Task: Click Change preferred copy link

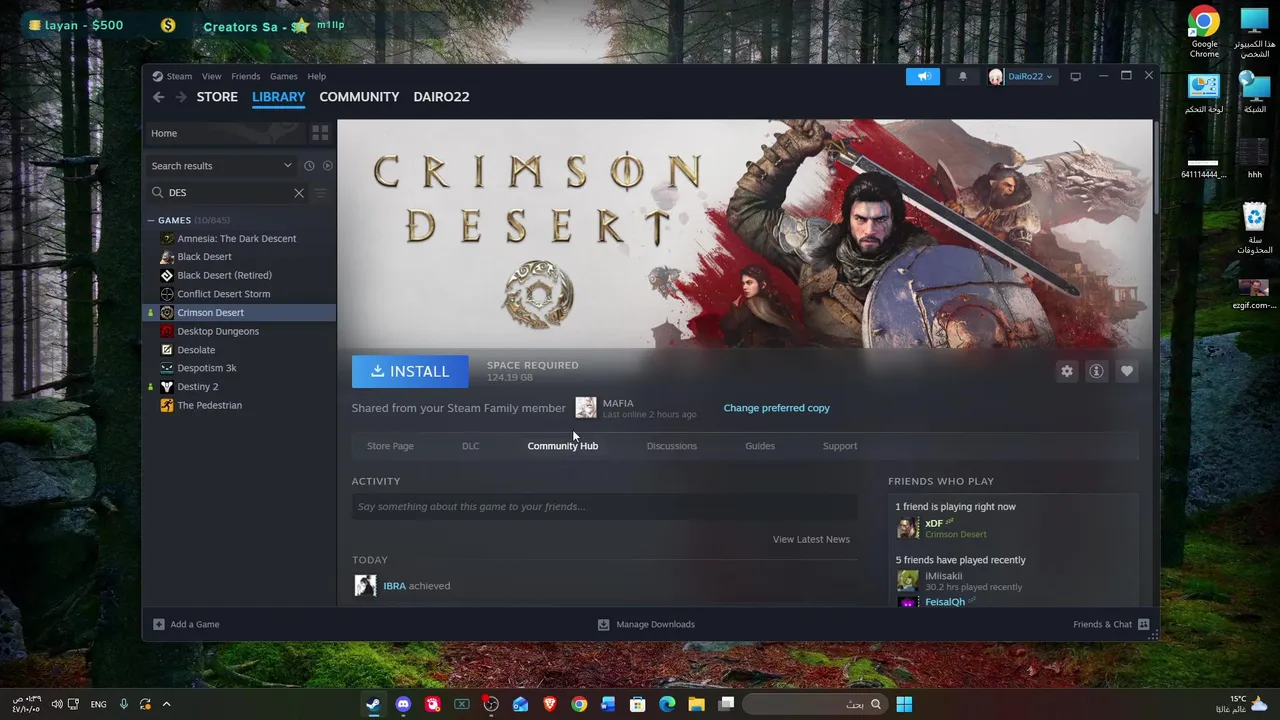Action: [777, 408]
